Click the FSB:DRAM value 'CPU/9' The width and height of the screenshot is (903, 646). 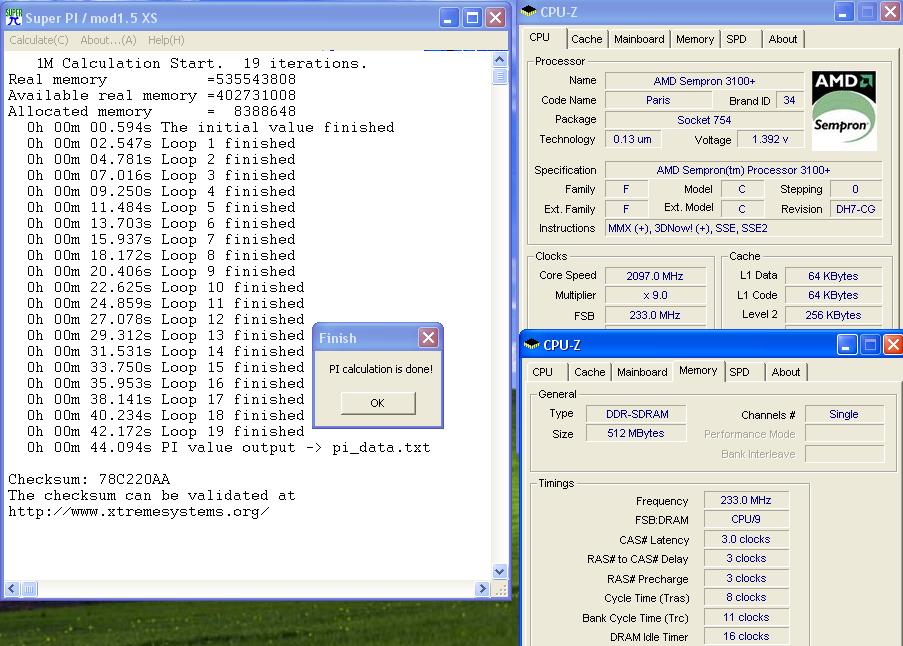tap(746, 519)
